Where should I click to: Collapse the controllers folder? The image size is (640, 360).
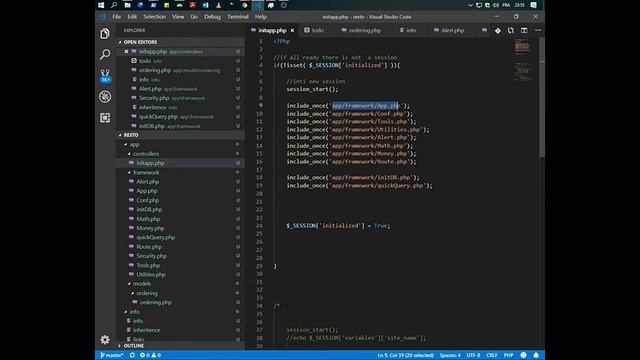coord(146,154)
